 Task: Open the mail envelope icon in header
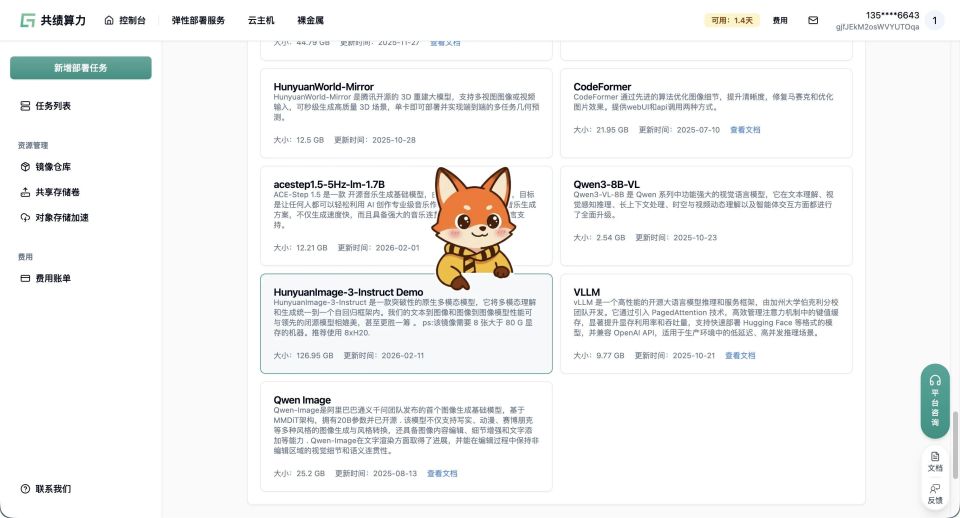coord(813,20)
